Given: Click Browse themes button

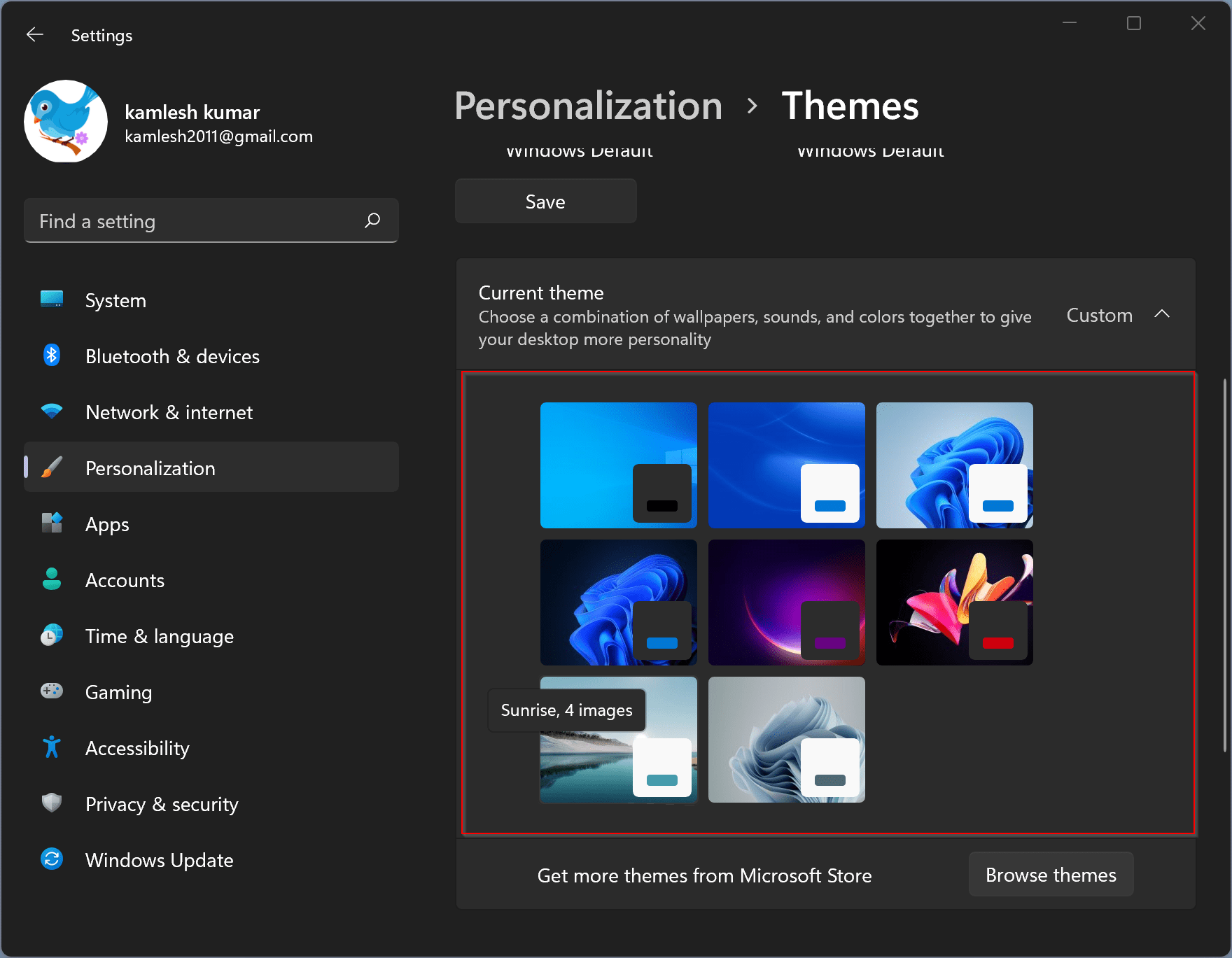Looking at the screenshot, I should coord(1051,875).
